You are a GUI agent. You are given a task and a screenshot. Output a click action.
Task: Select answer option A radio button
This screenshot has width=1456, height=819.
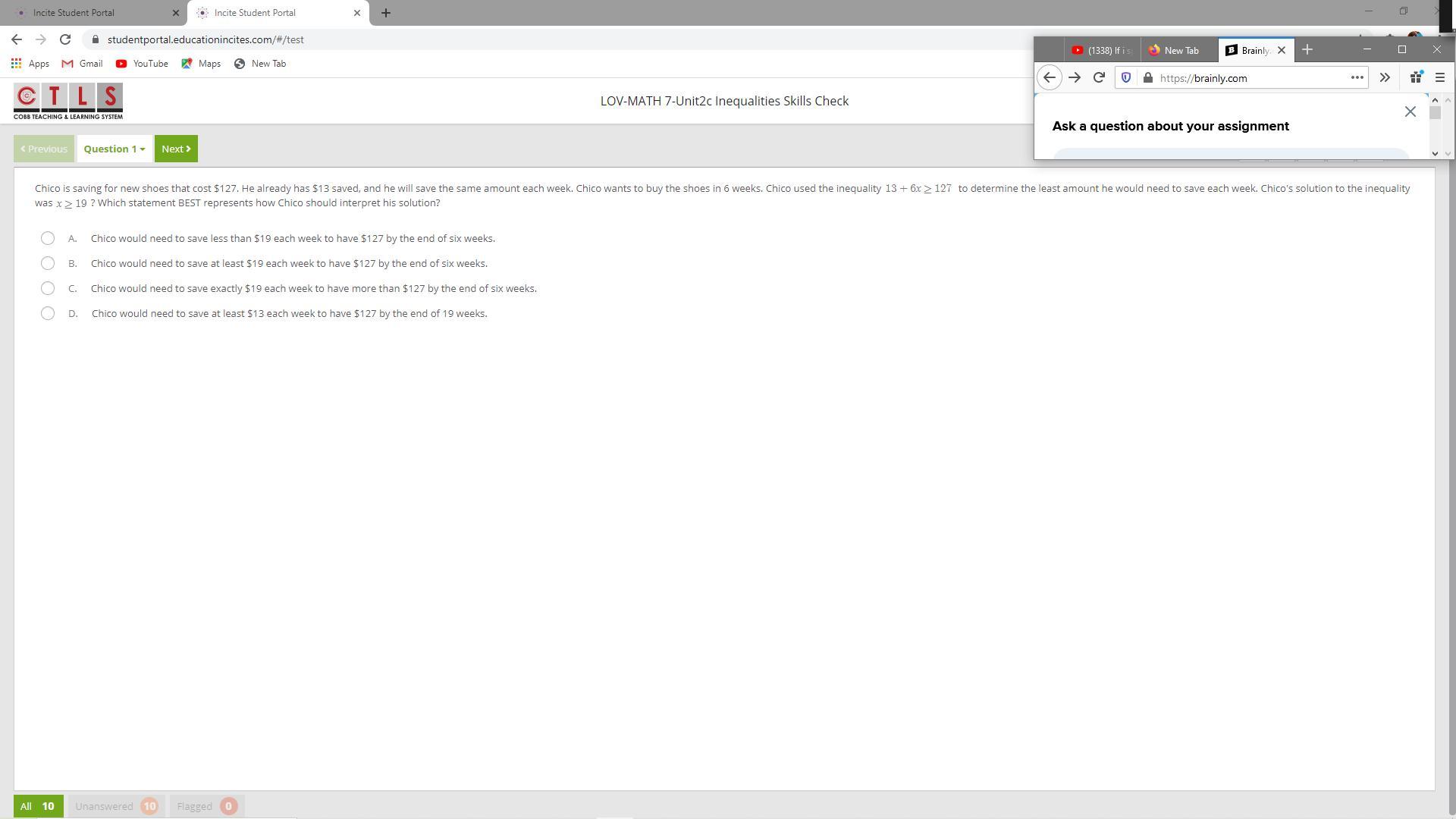48,239
